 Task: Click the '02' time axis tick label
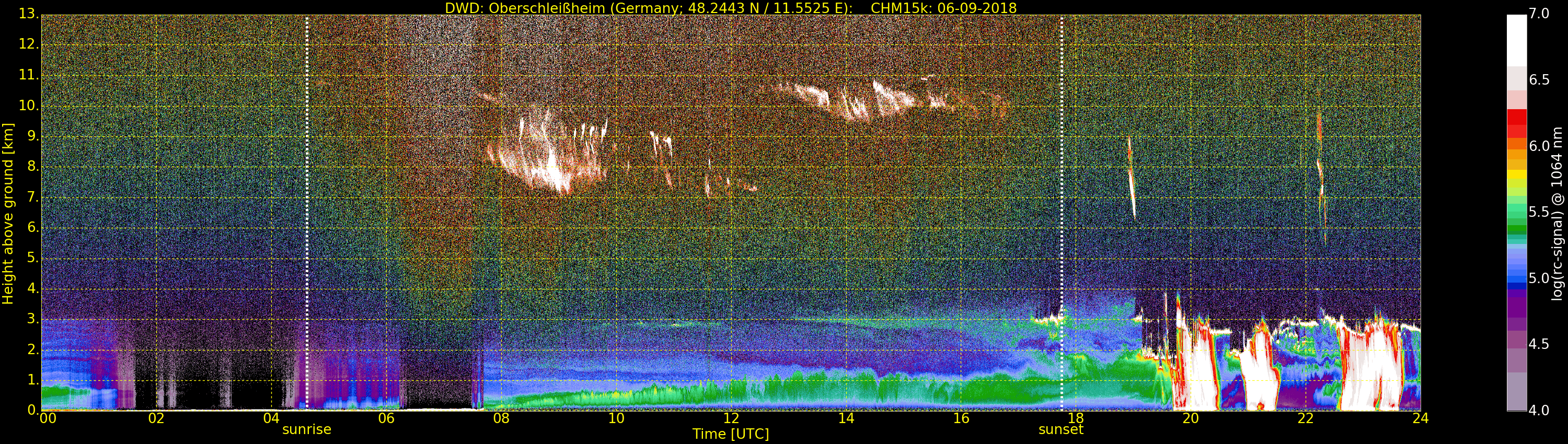click(156, 418)
